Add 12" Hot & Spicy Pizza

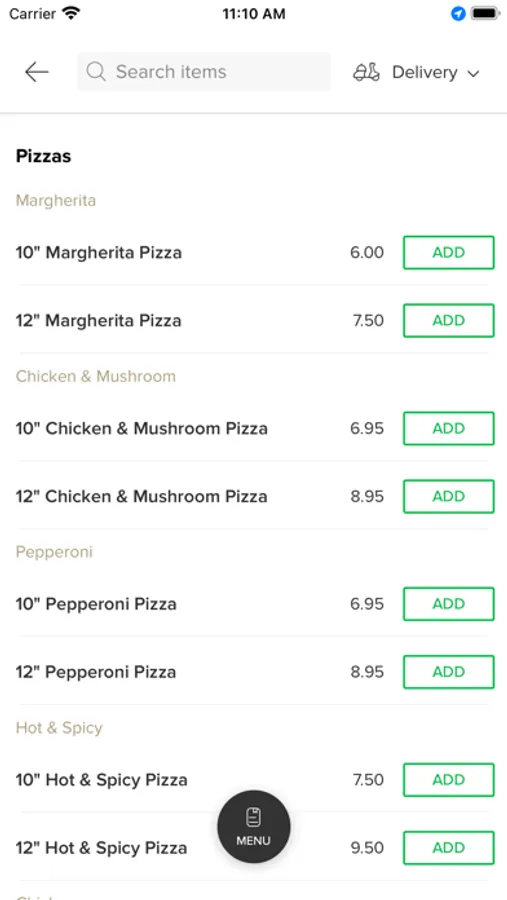tap(448, 848)
